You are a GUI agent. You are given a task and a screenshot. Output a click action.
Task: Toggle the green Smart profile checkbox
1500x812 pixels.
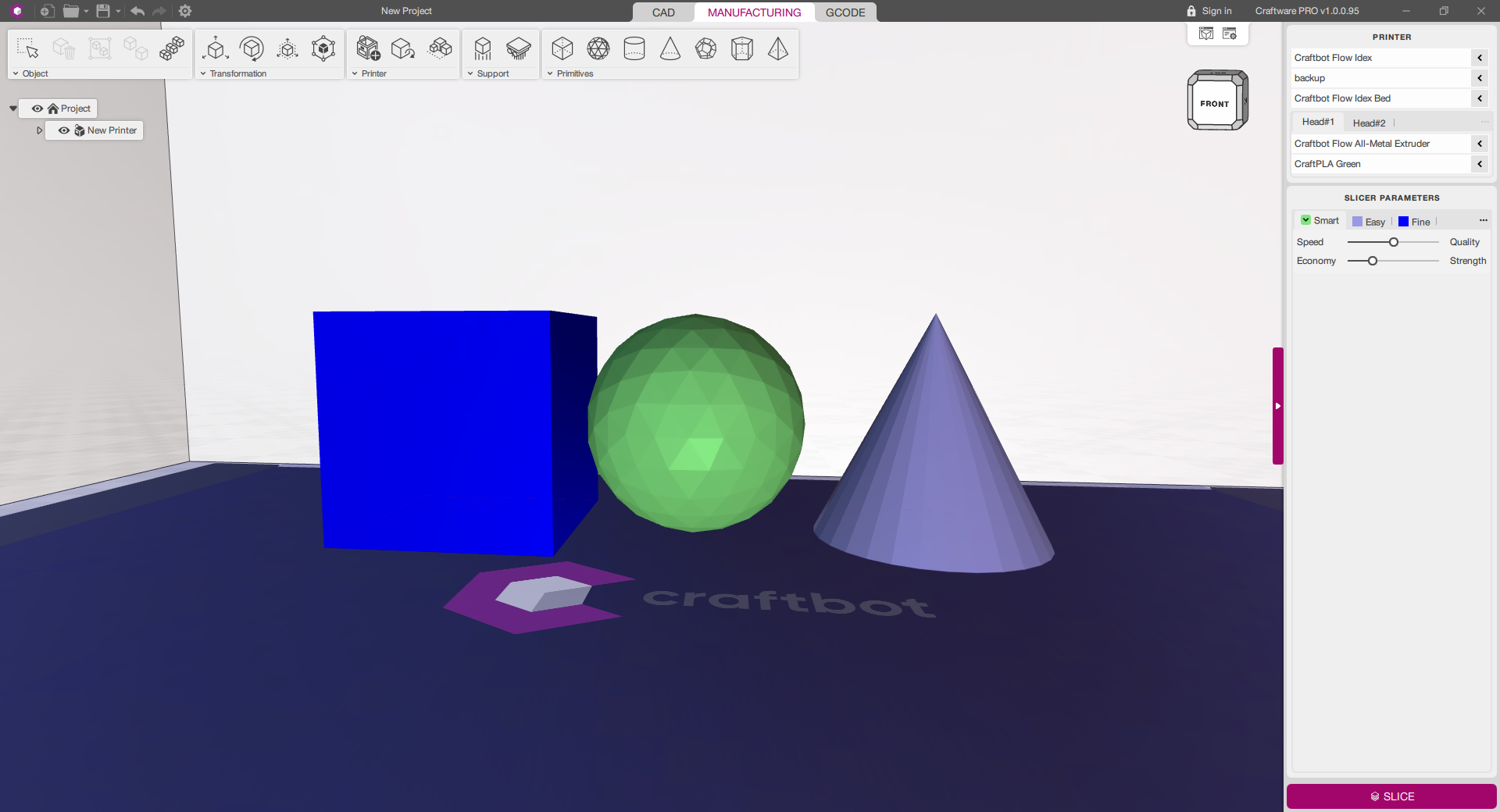(1305, 220)
